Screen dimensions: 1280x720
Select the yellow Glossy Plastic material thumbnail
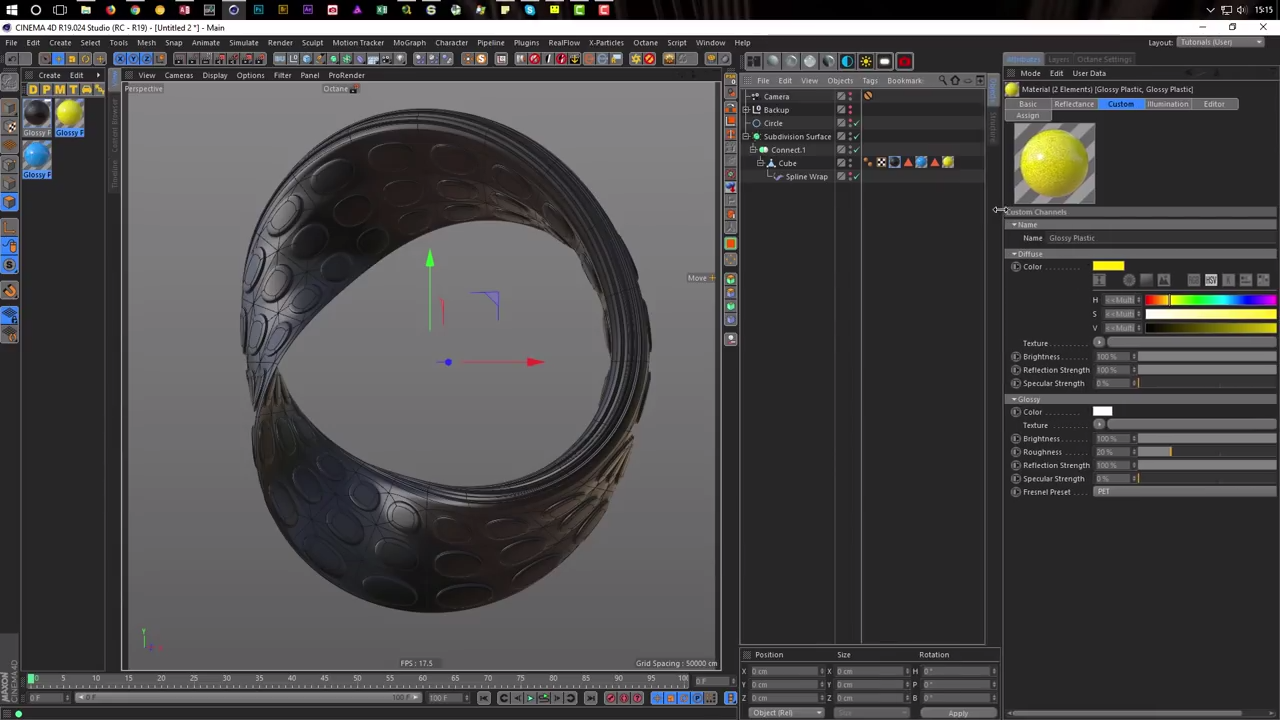(69, 114)
